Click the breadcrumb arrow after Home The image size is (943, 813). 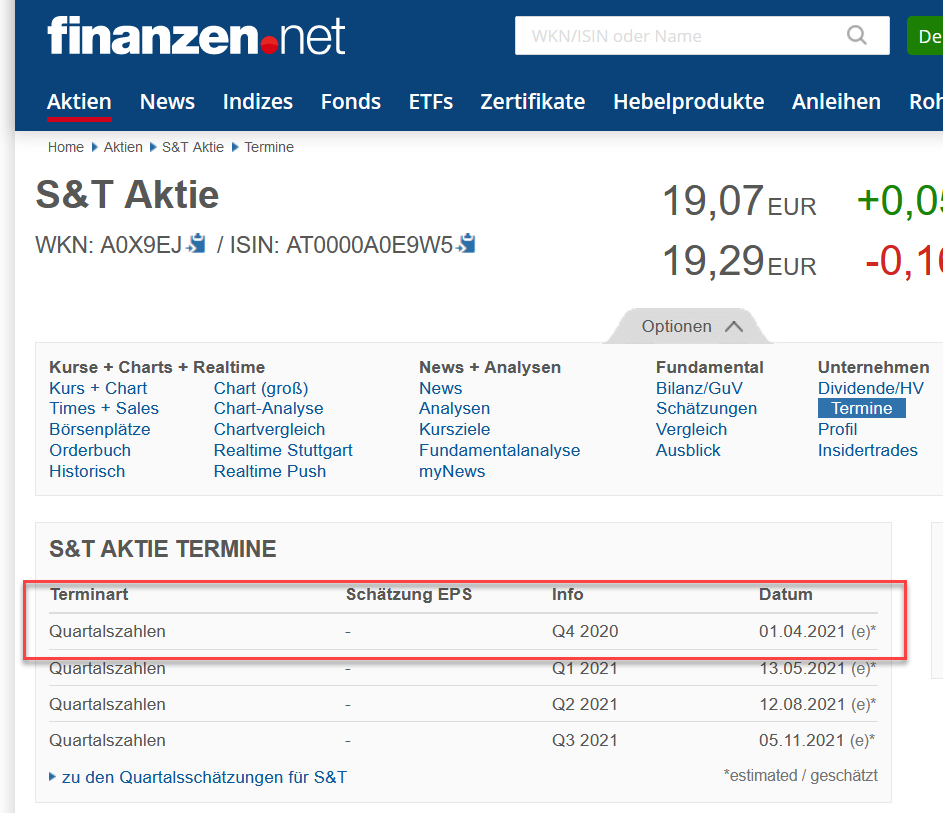click(93, 147)
